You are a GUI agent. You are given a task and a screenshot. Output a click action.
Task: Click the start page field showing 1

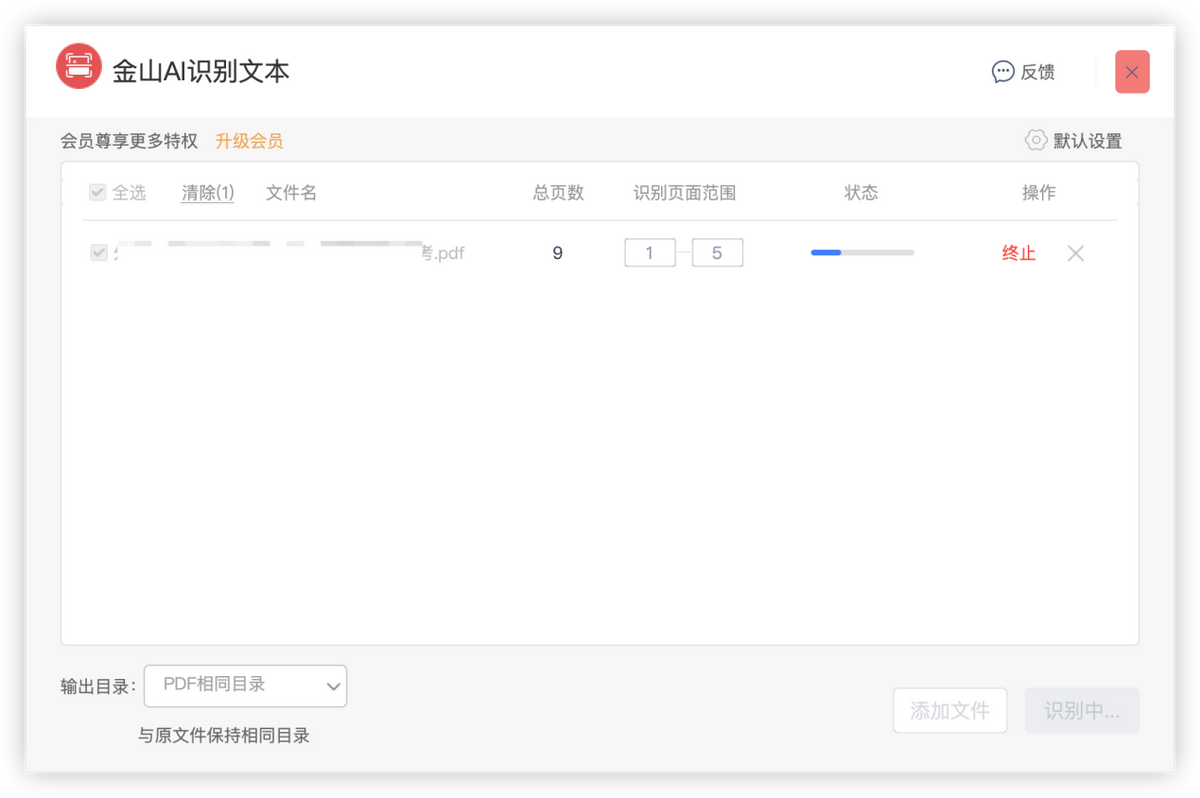pyautogui.click(x=649, y=253)
